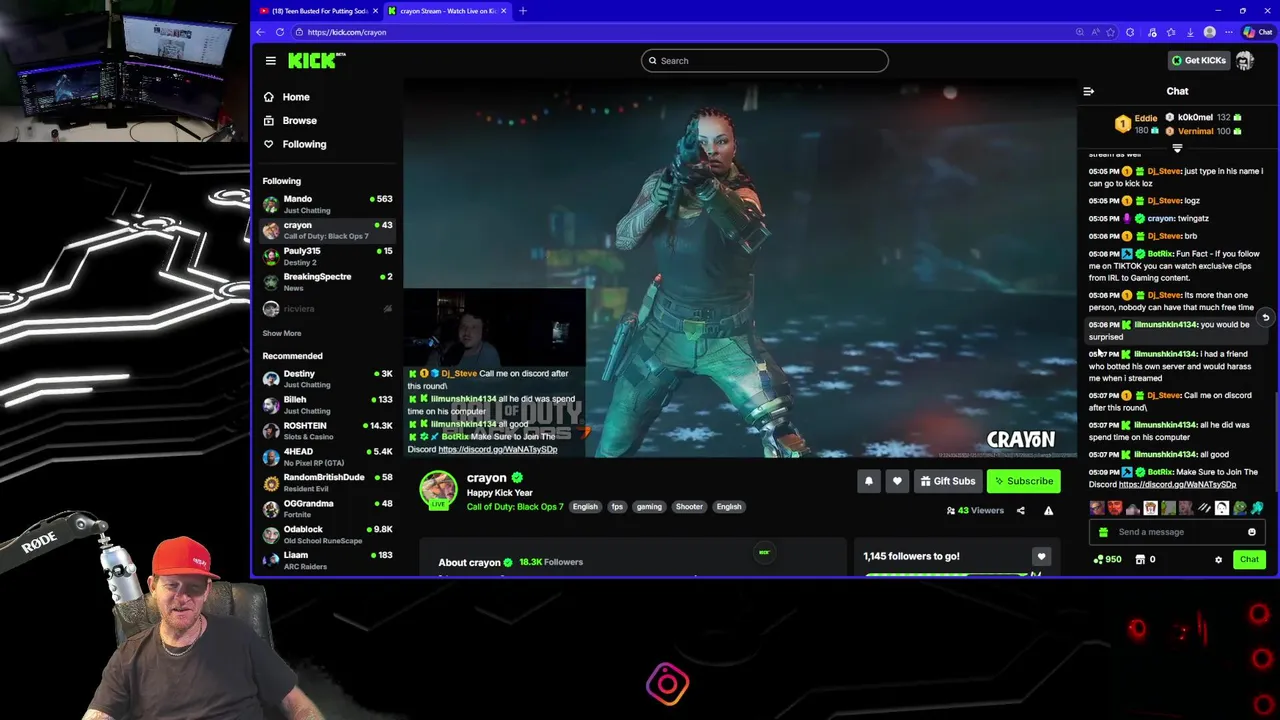
Task: Open Odablock channel in Recommended
Action: pos(327,534)
